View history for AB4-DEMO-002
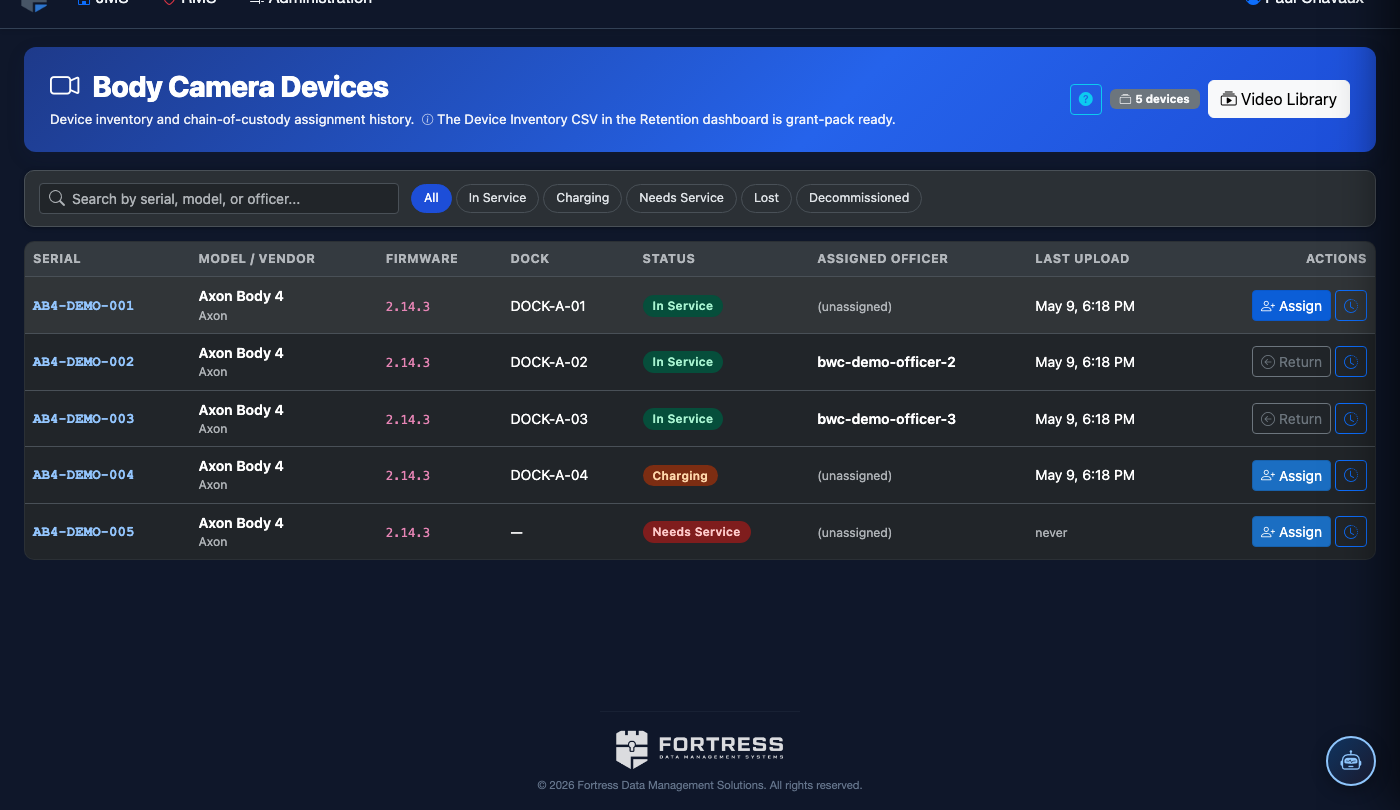Image resolution: width=1400 pixels, height=810 pixels. [x=1351, y=362]
